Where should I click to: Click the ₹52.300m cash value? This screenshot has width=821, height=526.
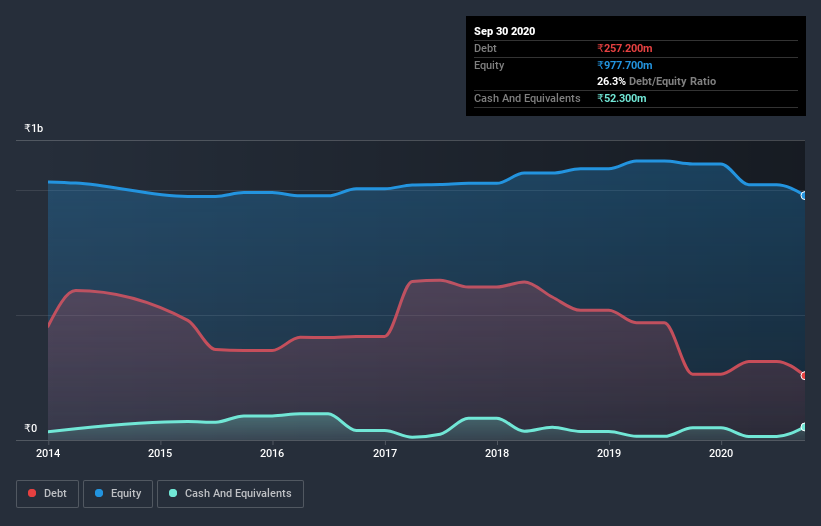pyautogui.click(x=622, y=98)
